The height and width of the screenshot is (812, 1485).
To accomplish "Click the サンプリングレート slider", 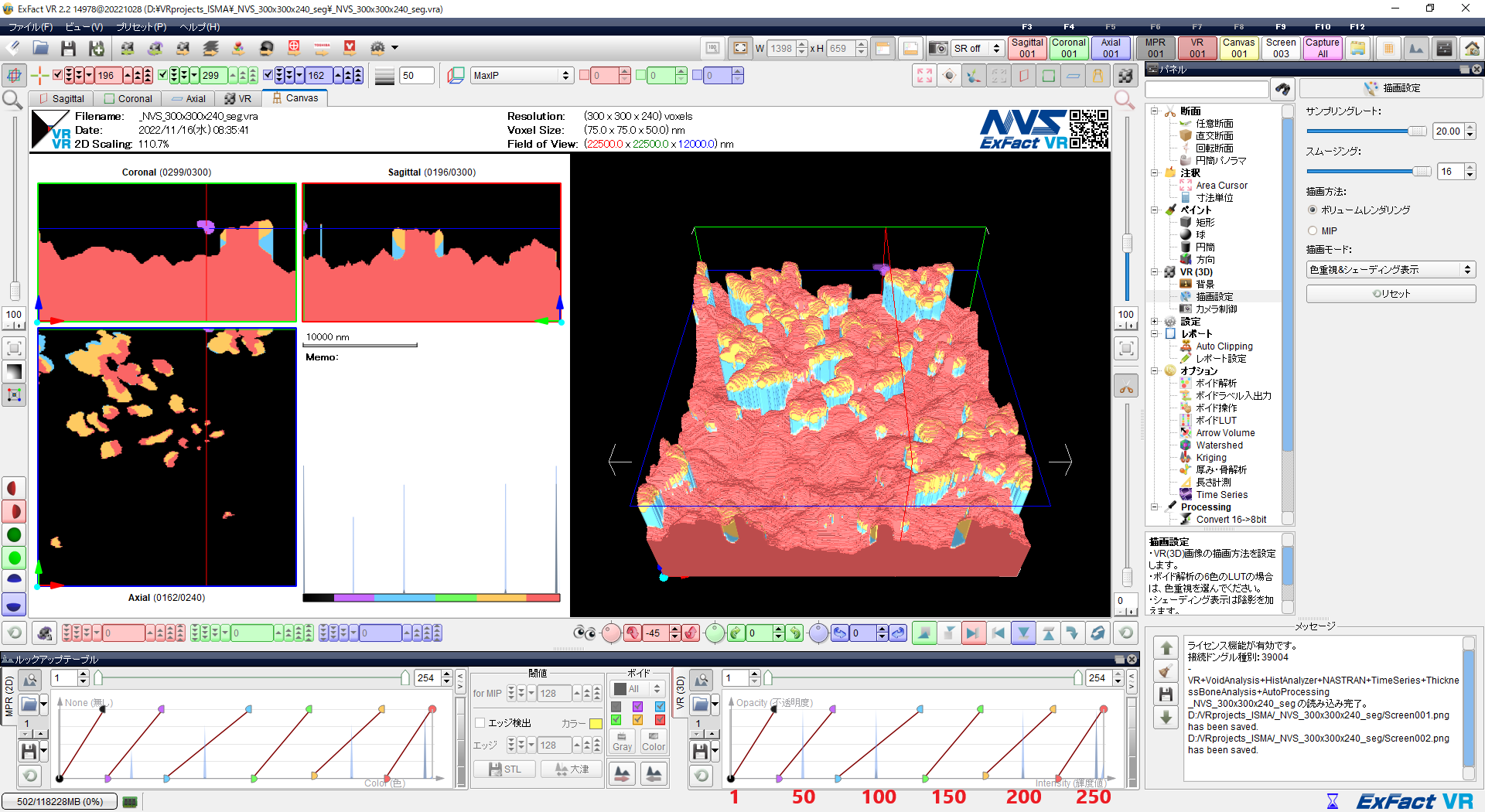I will pyautogui.click(x=1367, y=131).
